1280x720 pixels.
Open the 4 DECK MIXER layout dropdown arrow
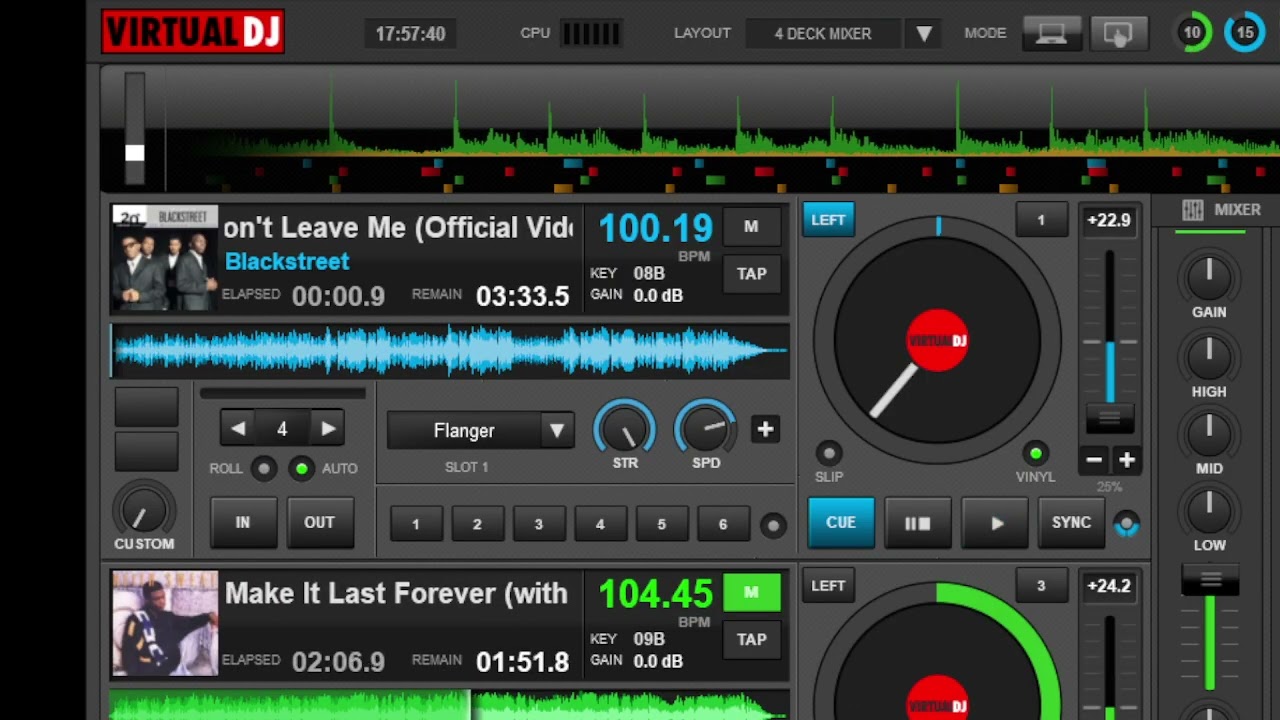click(x=924, y=33)
